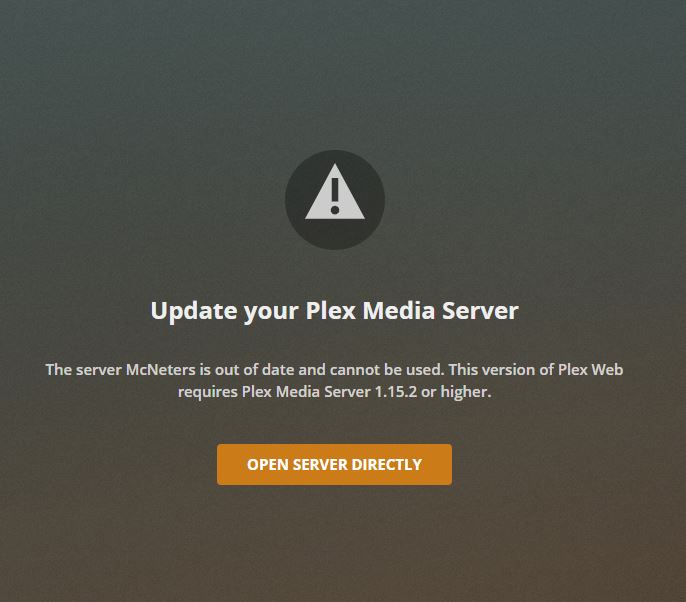The height and width of the screenshot is (602, 686).
Task: Click the words 'or higher' at the message end
Action: (456, 392)
